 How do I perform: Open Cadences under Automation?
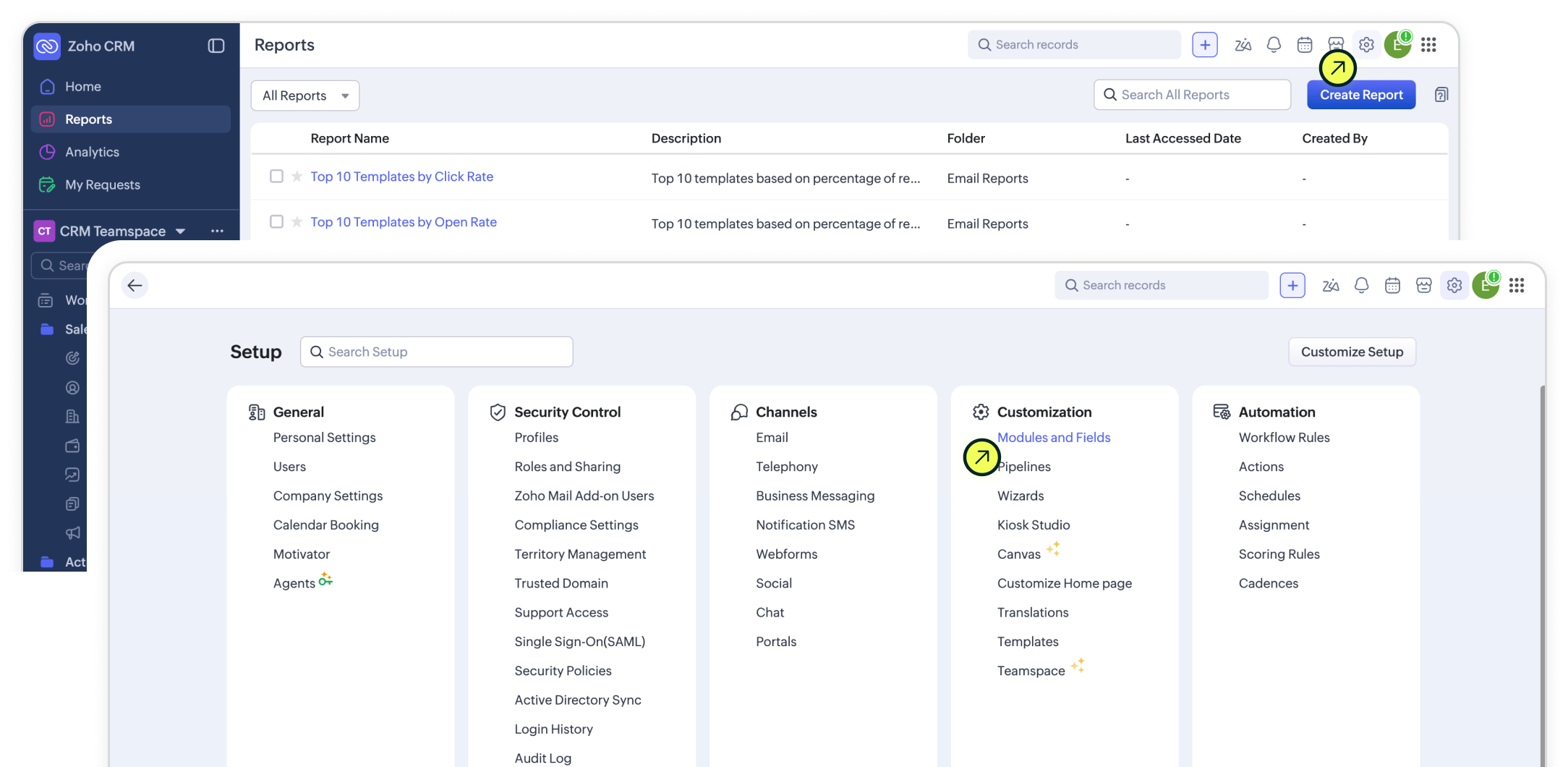click(1269, 583)
